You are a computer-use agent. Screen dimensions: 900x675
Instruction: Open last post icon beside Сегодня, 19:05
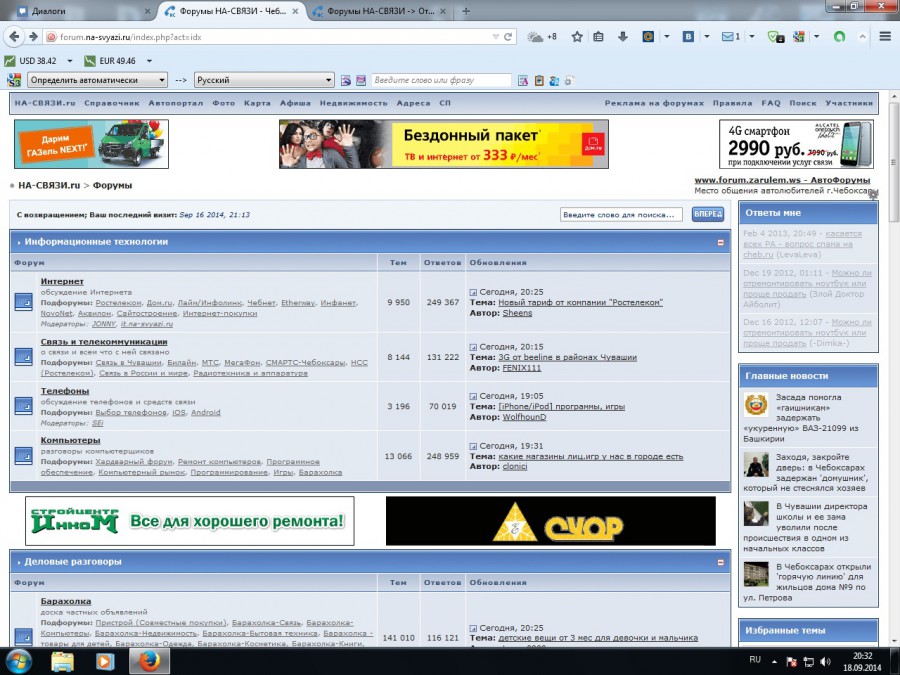474,397
